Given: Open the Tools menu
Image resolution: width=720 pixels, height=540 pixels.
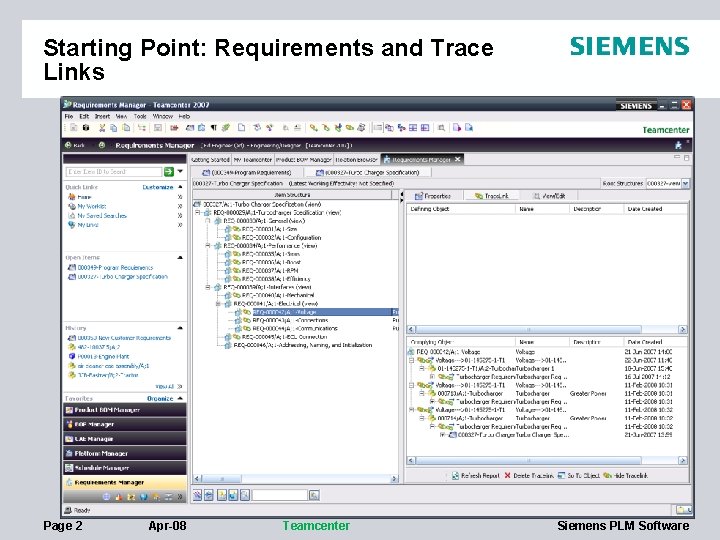Looking at the screenshot, I should pos(140,117).
